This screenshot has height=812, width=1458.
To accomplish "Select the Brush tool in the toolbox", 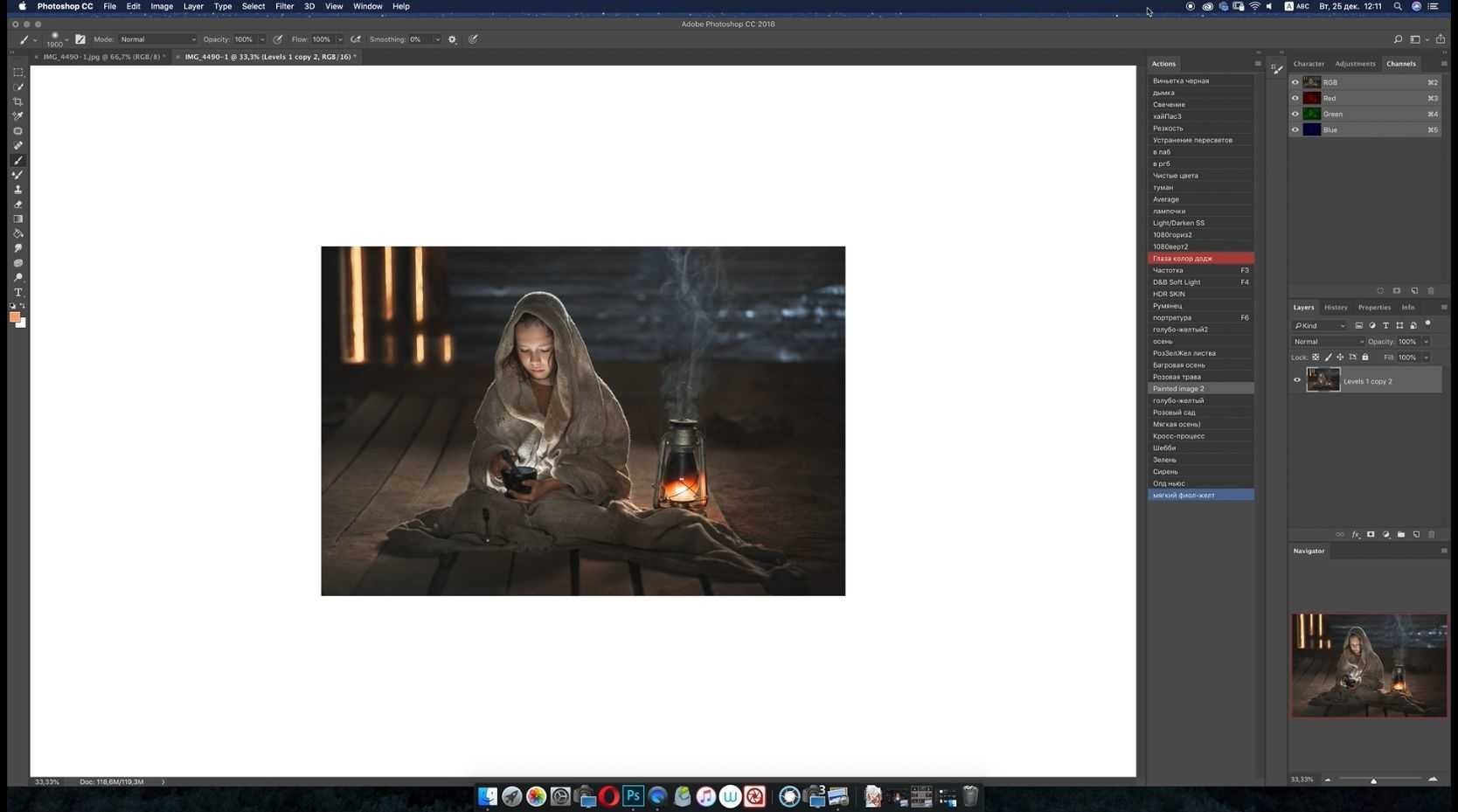I will [x=17, y=161].
